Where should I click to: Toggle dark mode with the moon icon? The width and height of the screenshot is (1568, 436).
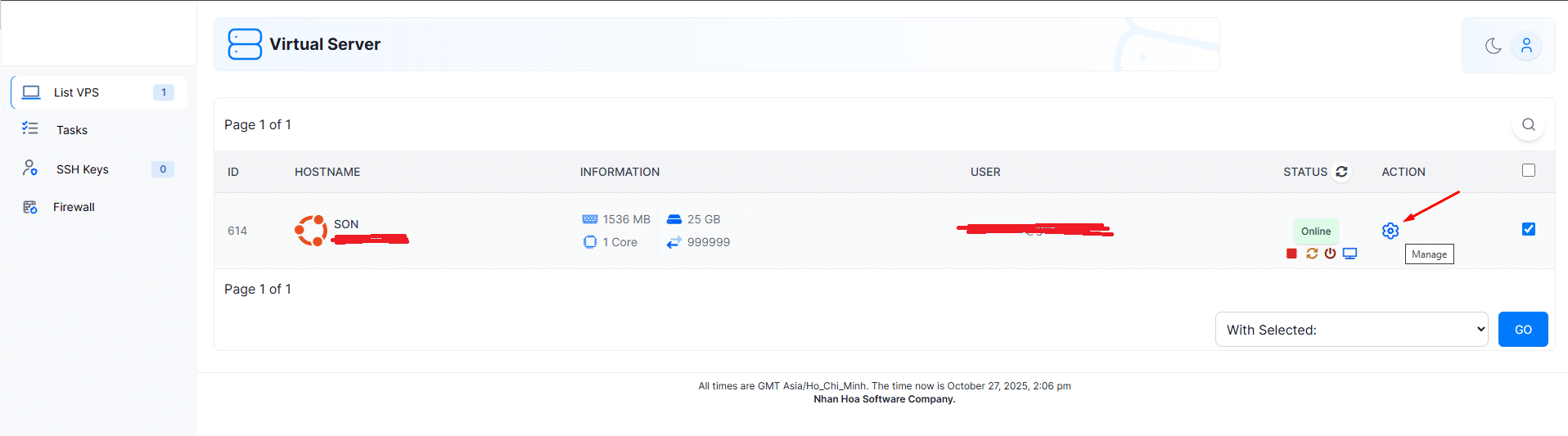coord(1493,46)
